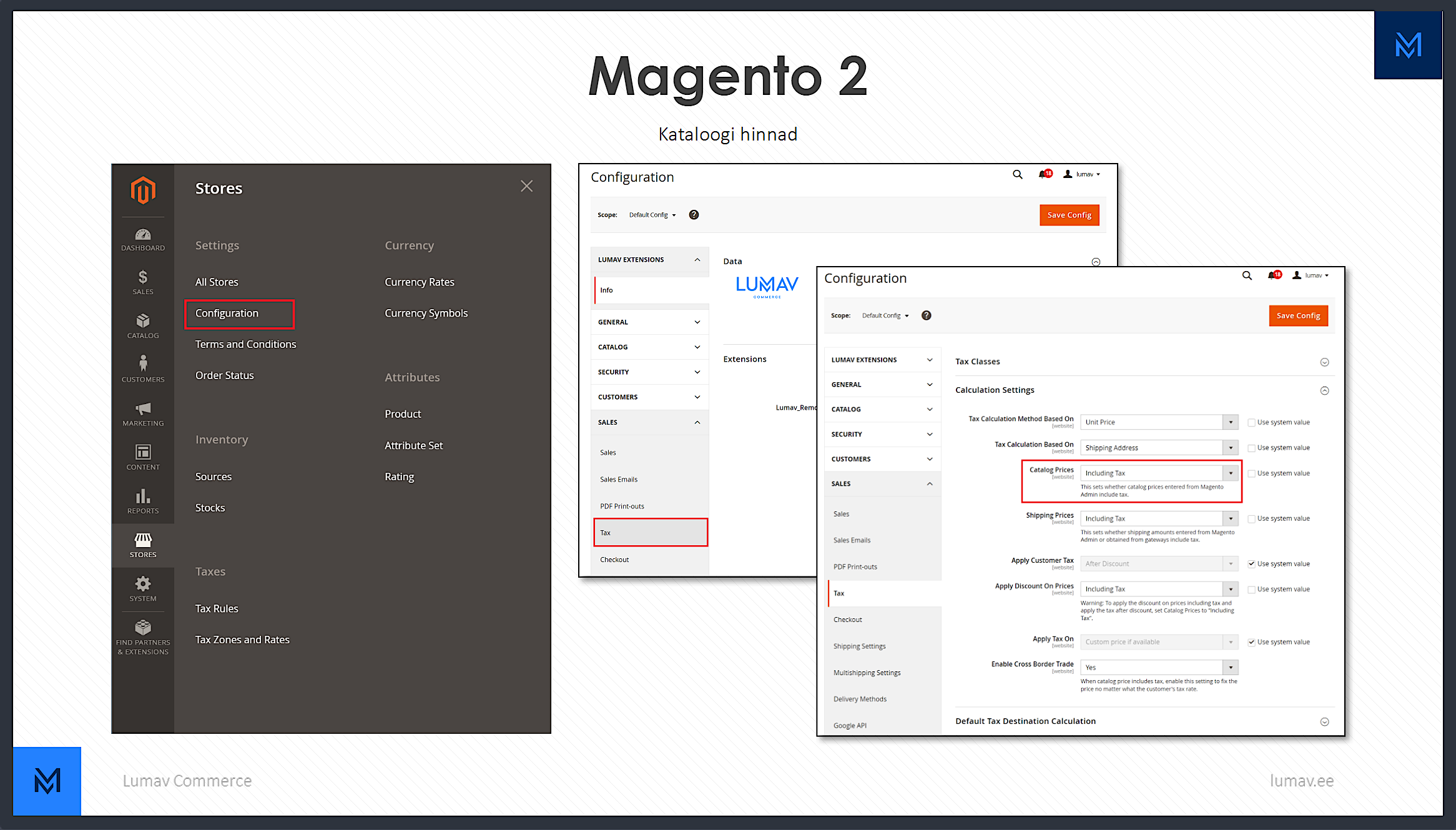This screenshot has height=830, width=1456.
Task: Collapse SALES section in back Configuration window
Action: (649, 422)
